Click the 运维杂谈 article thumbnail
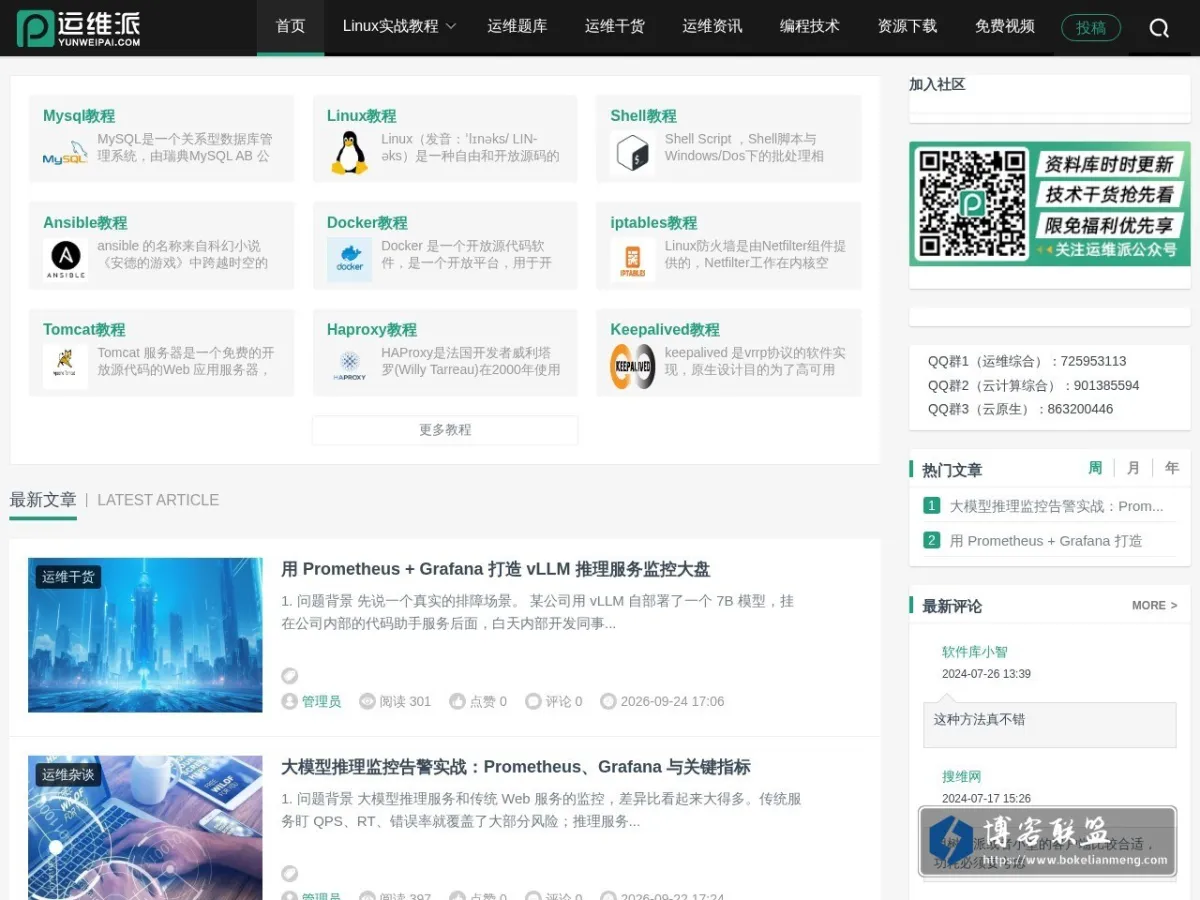1200x900 pixels. tap(145, 828)
